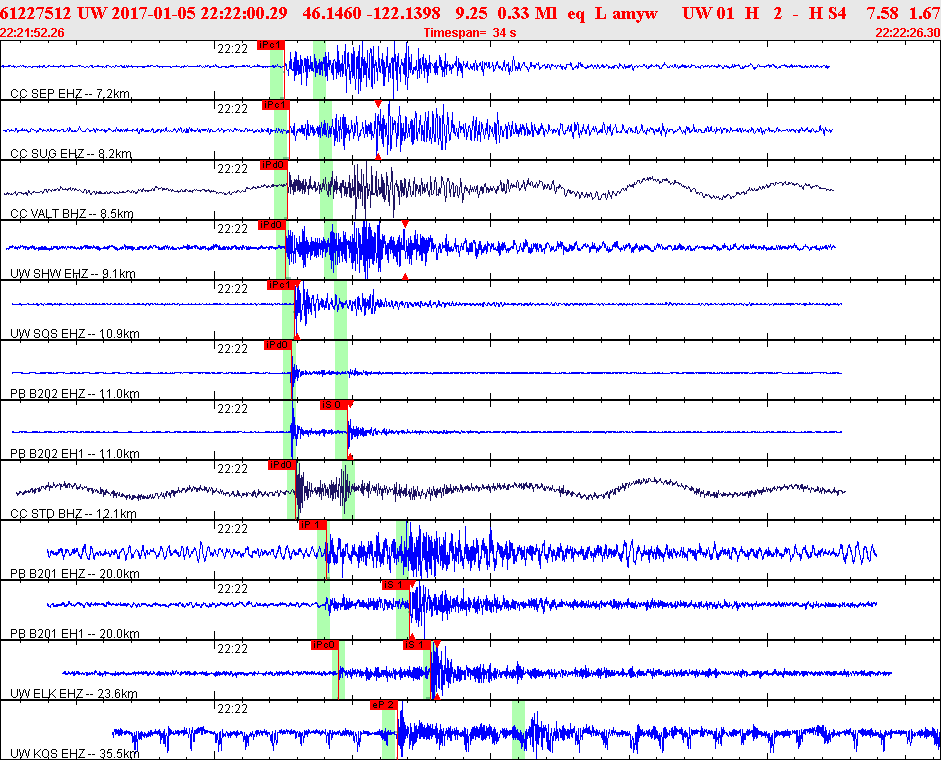Click the iPd0 pick flag on STD trace
The height and width of the screenshot is (760, 941).
(x=281, y=465)
